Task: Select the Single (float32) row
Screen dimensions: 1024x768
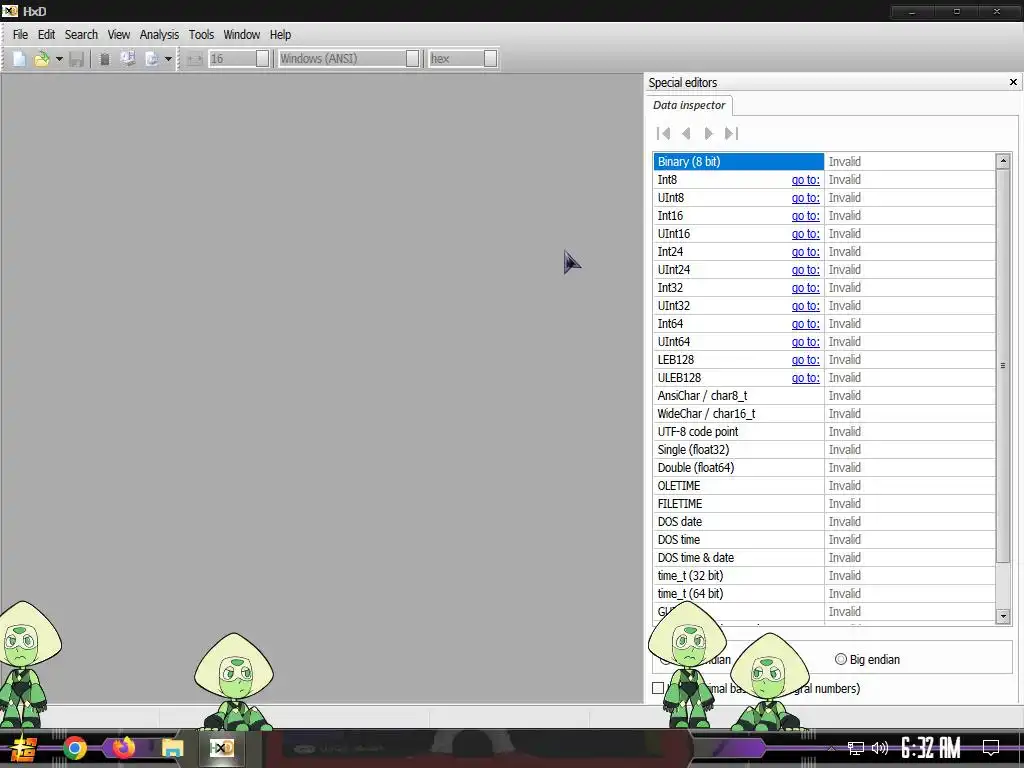Action: click(824, 449)
